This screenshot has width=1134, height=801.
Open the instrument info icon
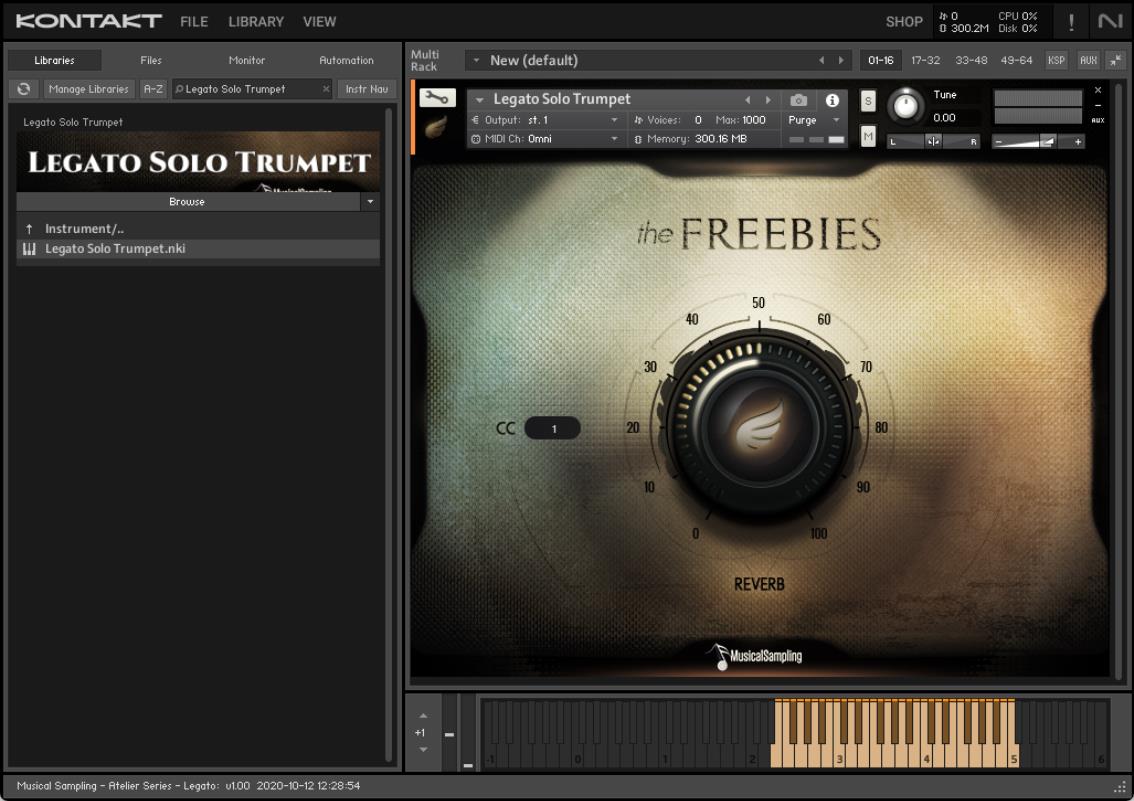pyautogui.click(x=832, y=100)
